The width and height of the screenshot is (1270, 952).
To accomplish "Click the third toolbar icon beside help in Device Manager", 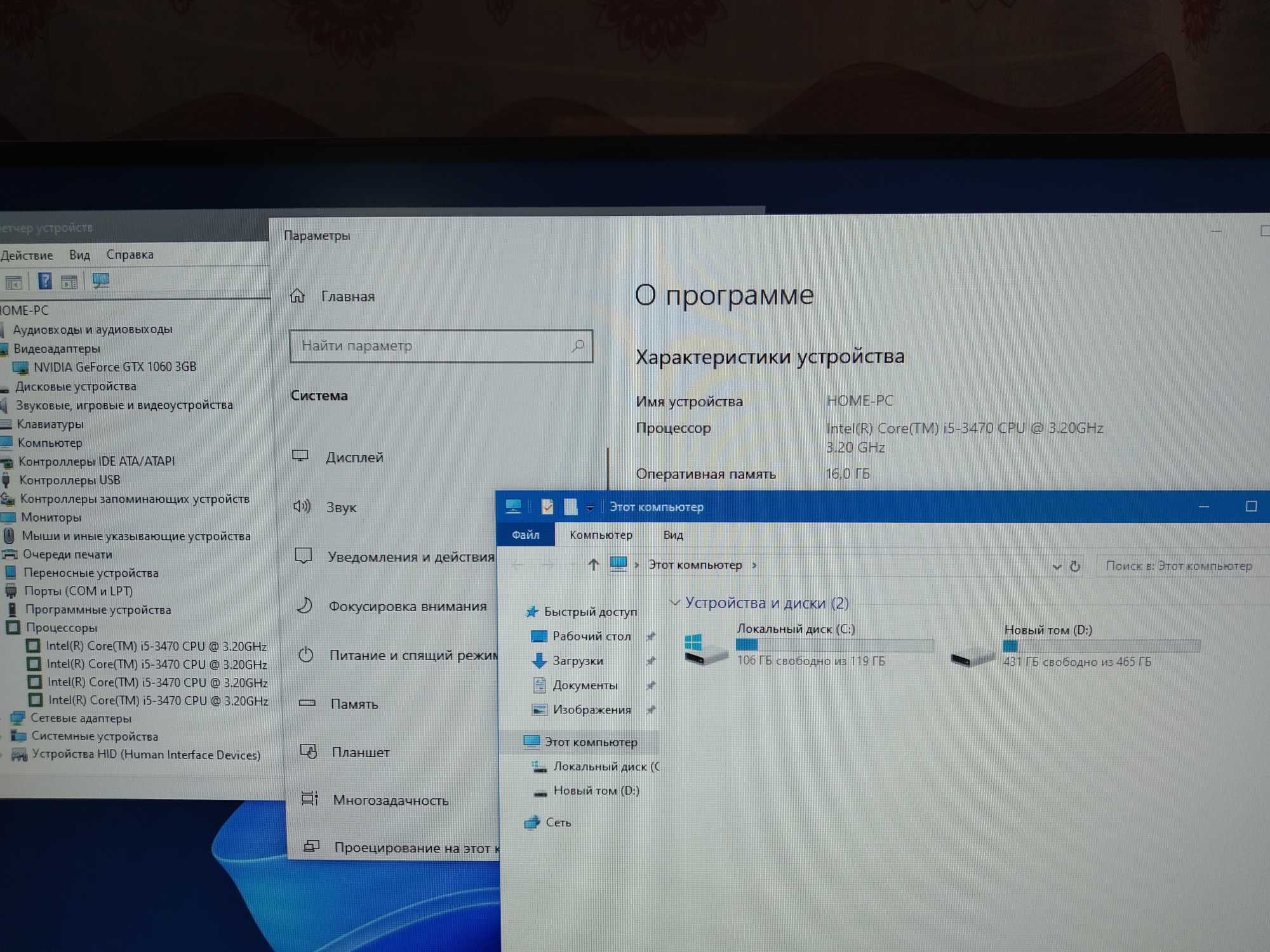I will pyautogui.click(x=69, y=282).
